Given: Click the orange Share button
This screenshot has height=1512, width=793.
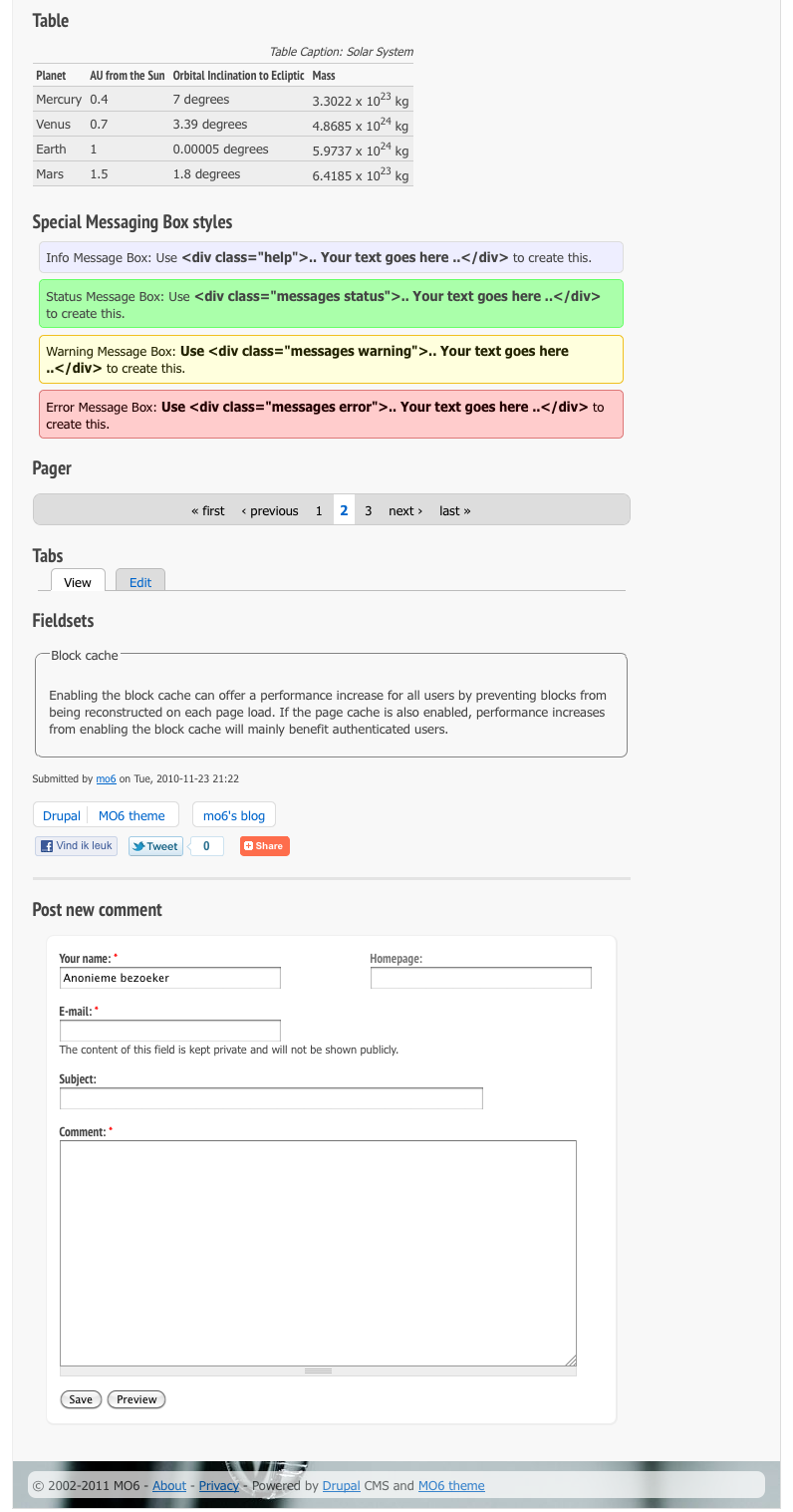Looking at the screenshot, I should click(x=265, y=846).
